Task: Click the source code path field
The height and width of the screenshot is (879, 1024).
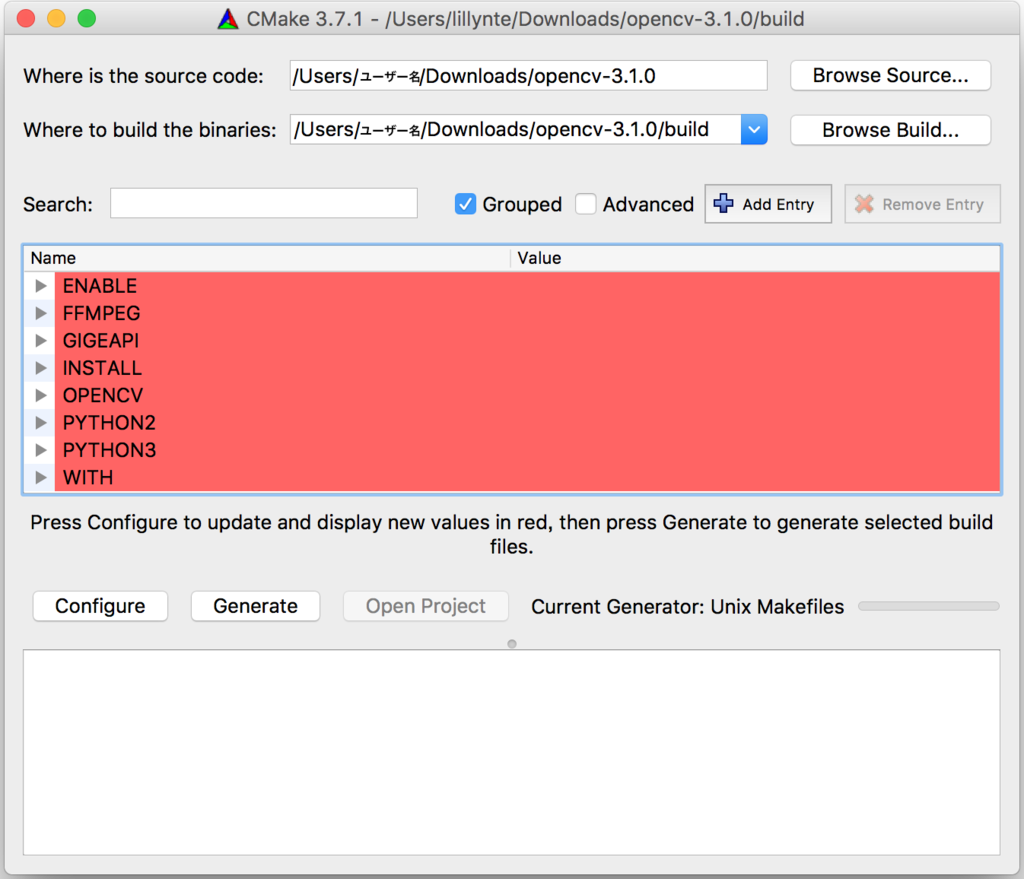Action: (528, 76)
